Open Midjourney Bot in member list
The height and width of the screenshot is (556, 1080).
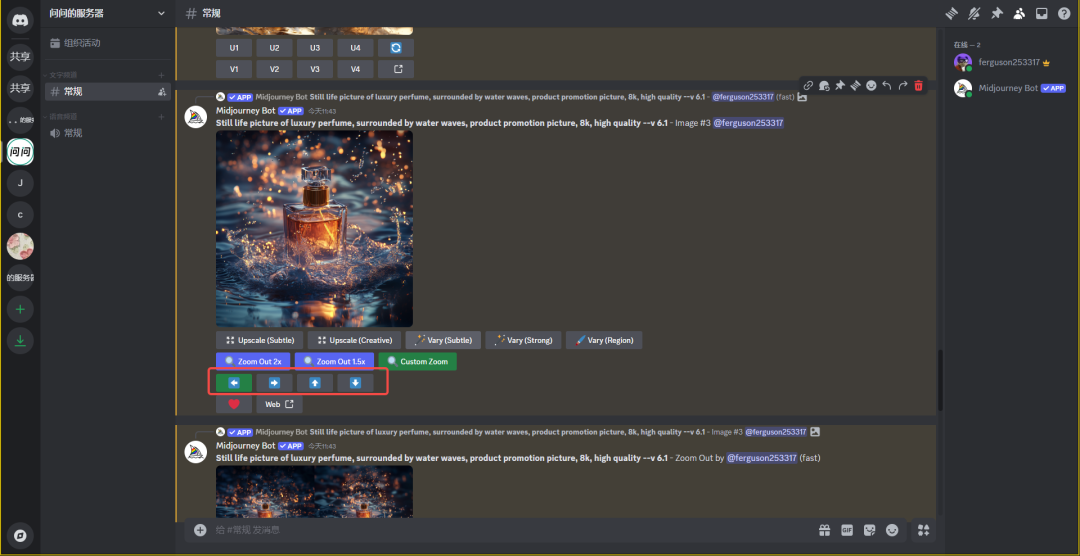pyautogui.click(x=1009, y=88)
